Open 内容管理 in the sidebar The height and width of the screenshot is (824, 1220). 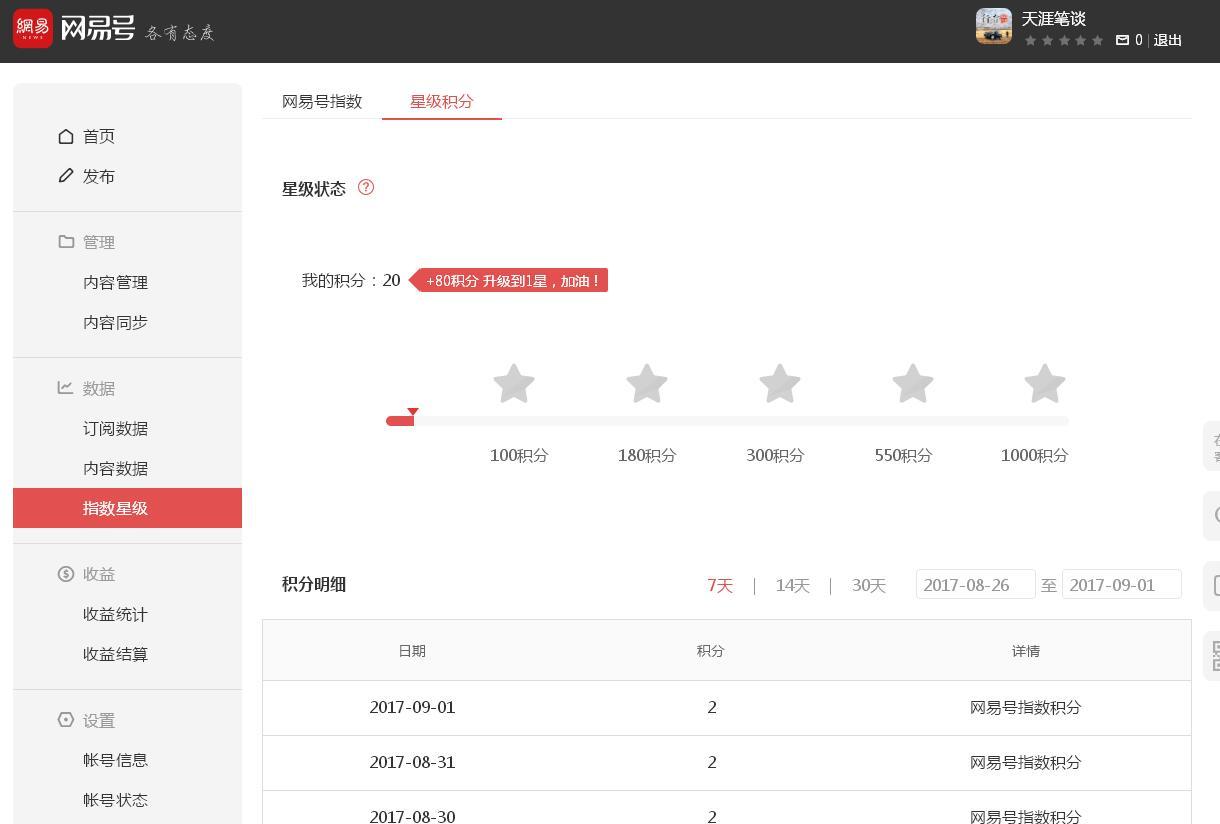[116, 282]
